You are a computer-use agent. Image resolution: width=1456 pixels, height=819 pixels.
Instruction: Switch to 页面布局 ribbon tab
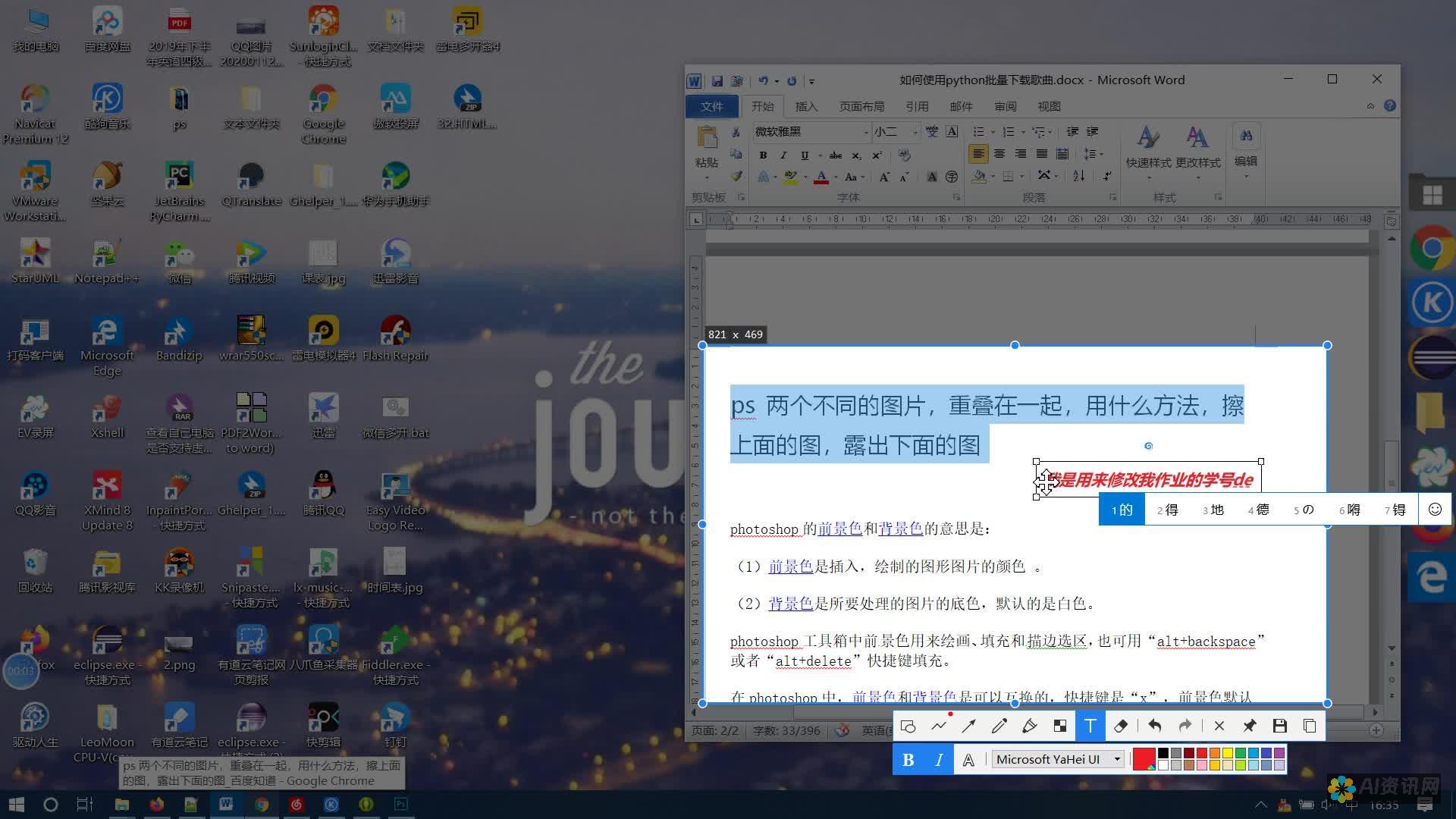point(862,106)
